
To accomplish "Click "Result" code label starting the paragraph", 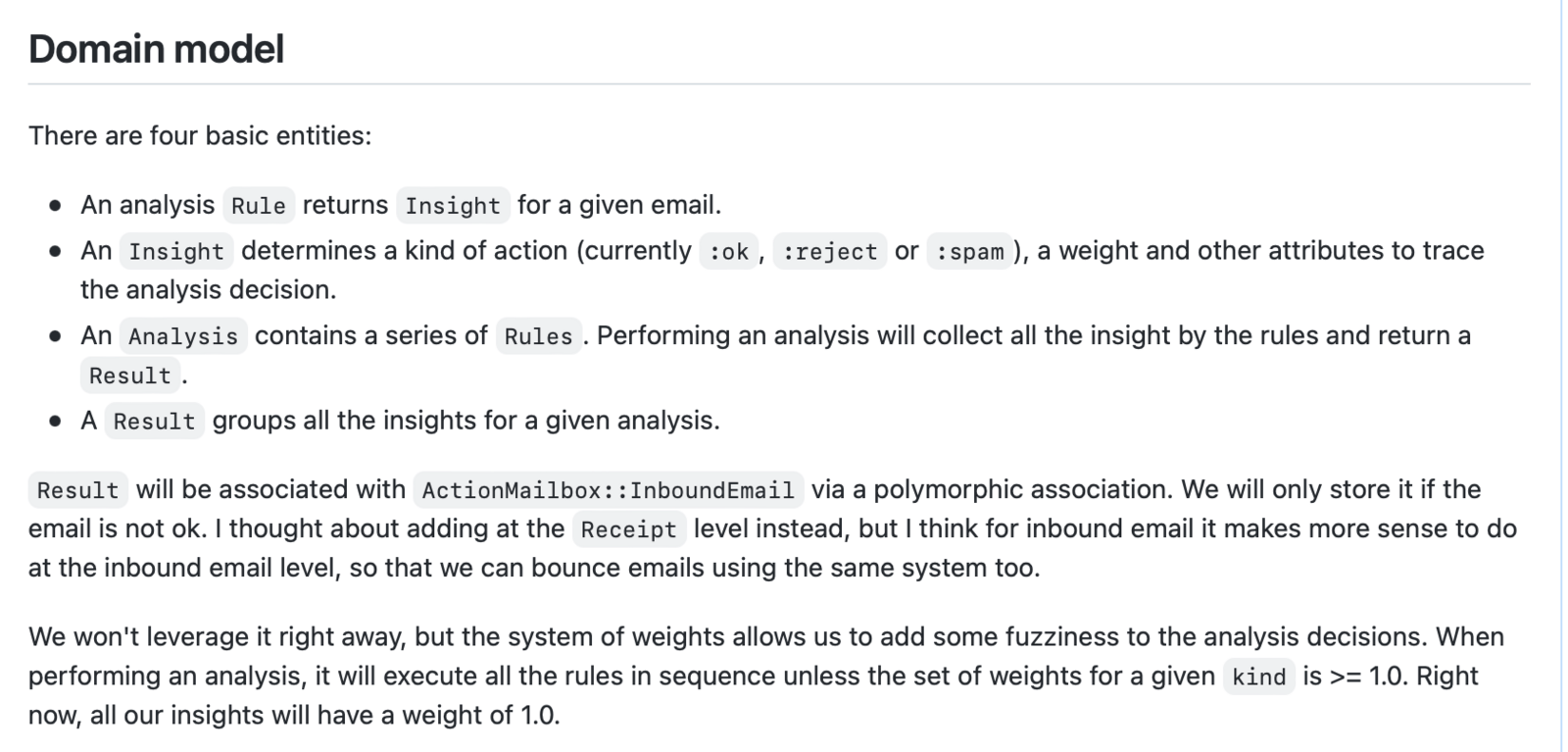I will click(x=77, y=490).
